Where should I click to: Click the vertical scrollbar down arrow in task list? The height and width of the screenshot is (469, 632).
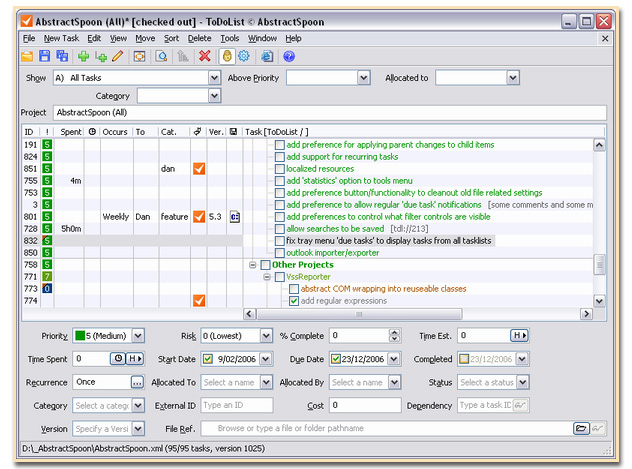point(599,301)
